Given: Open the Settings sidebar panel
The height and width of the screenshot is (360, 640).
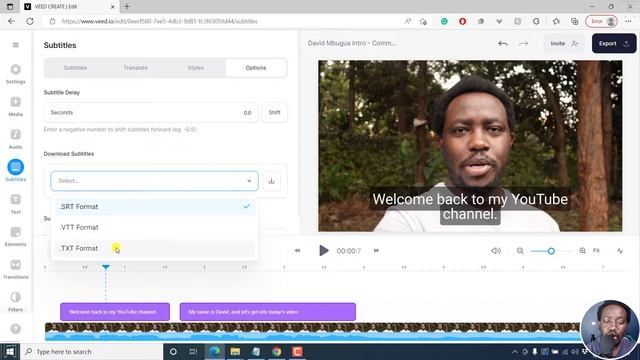Looking at the screenshot, I should click(x=16, y=74).
